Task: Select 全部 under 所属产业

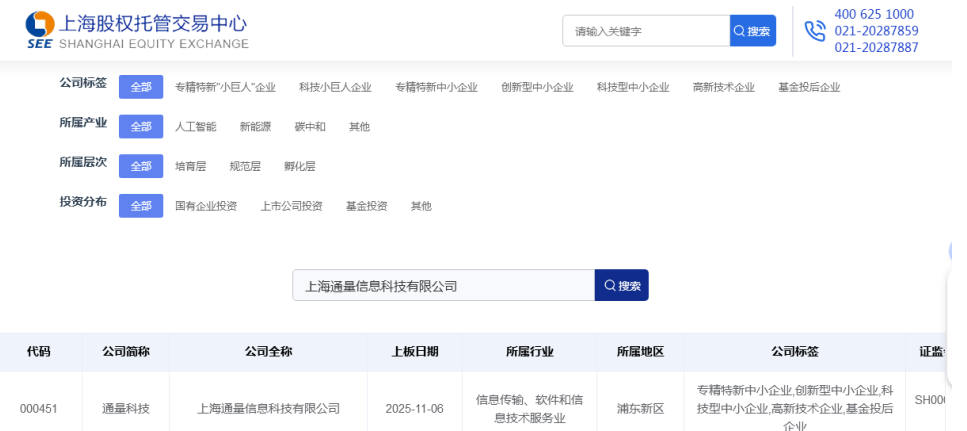Action: click(141, 127)
